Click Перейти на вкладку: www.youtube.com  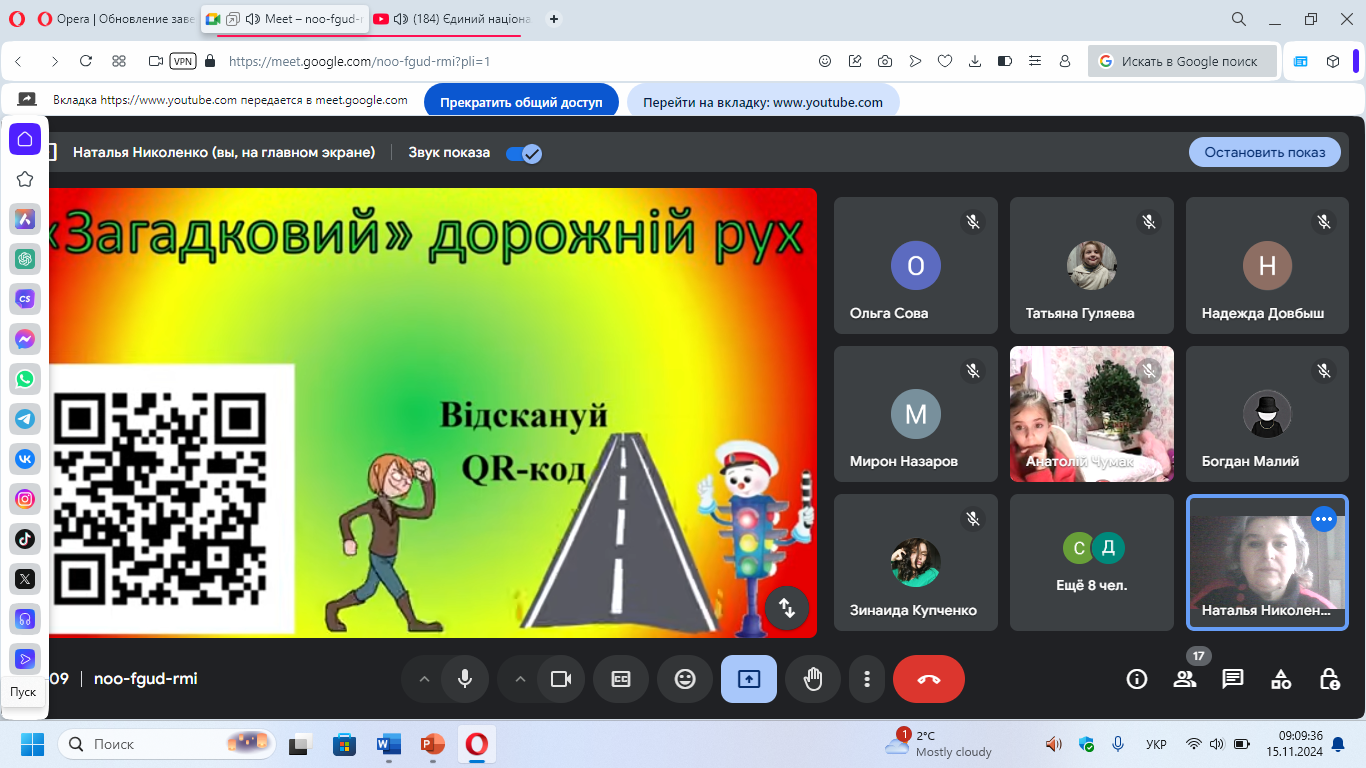(763, 102)
